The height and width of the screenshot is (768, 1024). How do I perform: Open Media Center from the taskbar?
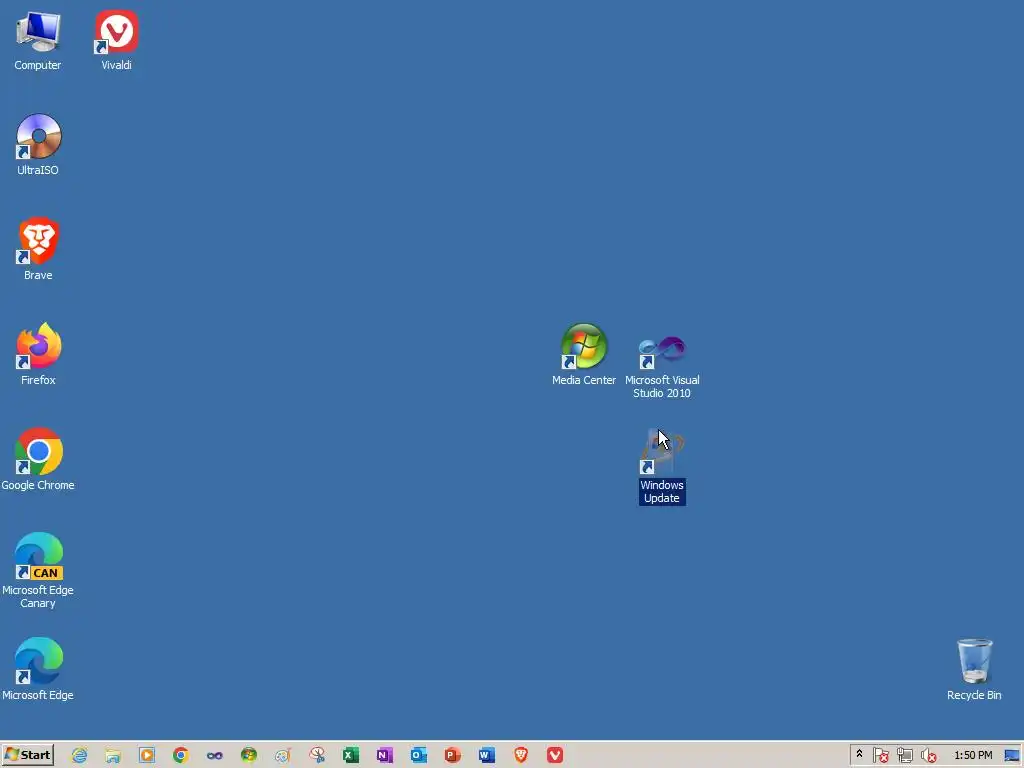point(249,756)
